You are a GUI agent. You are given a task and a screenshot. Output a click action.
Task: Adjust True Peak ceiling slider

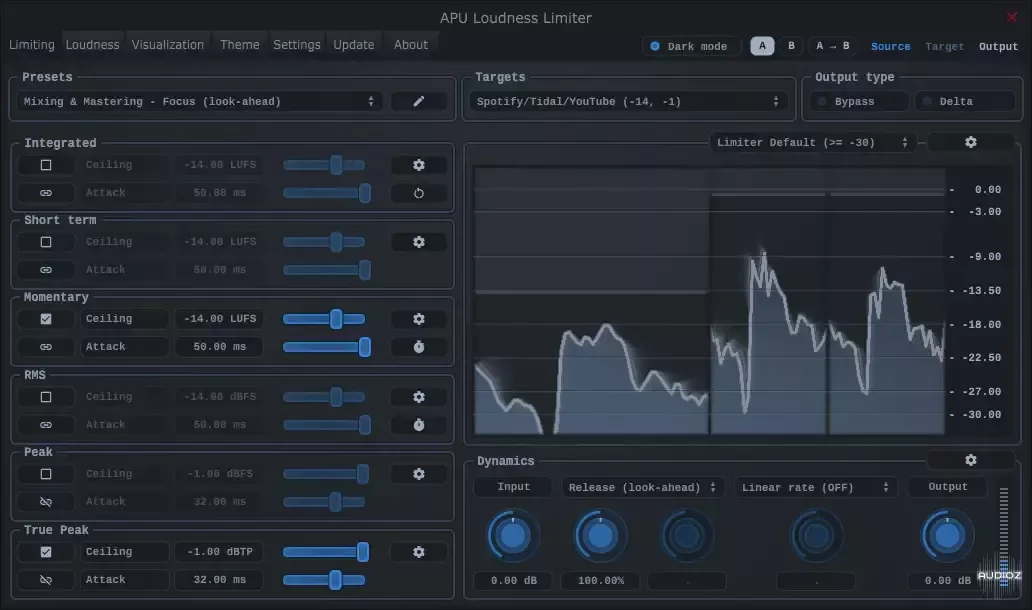point(326,552)
